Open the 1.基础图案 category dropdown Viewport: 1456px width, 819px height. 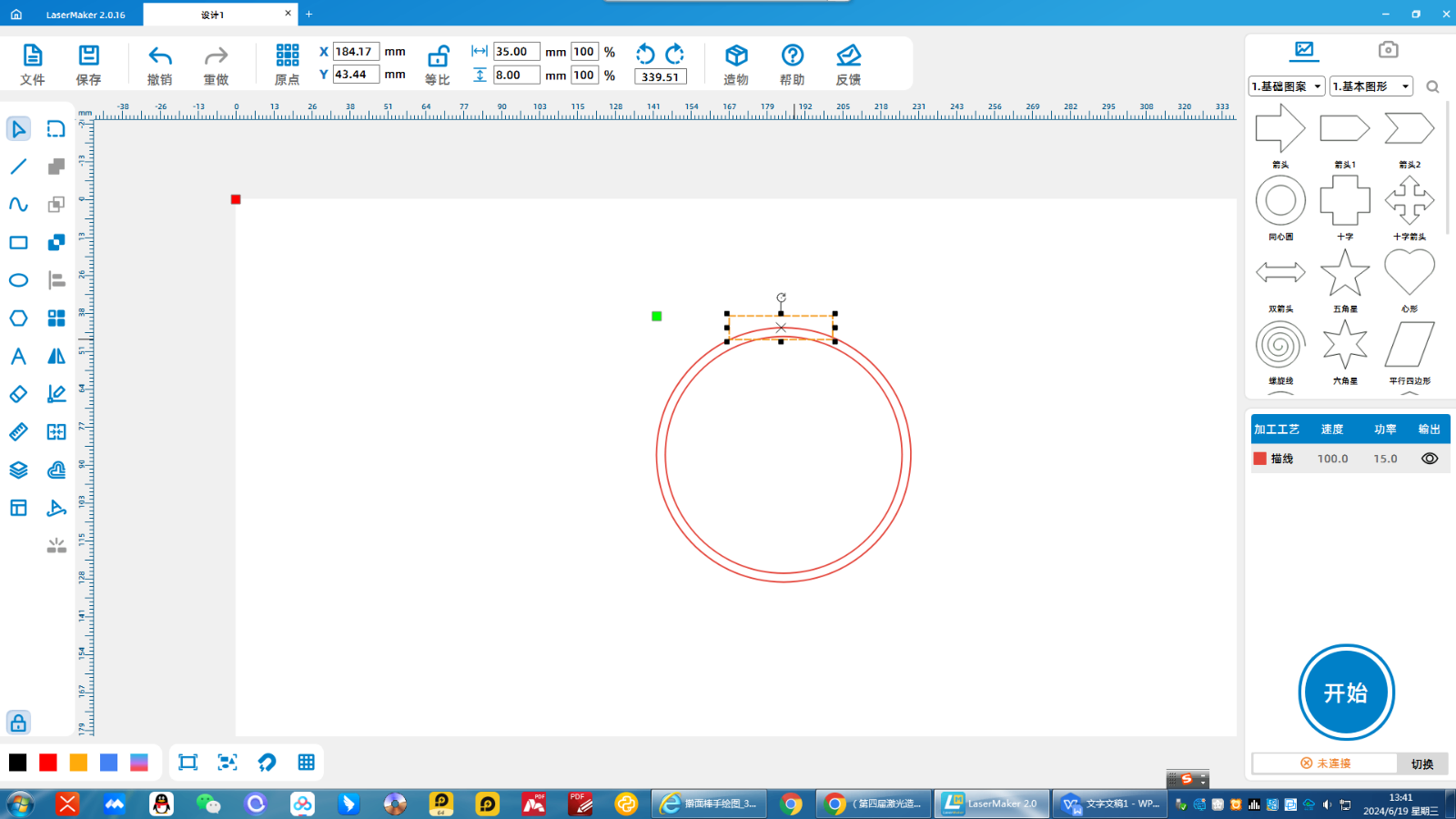tap(1287, 86)
